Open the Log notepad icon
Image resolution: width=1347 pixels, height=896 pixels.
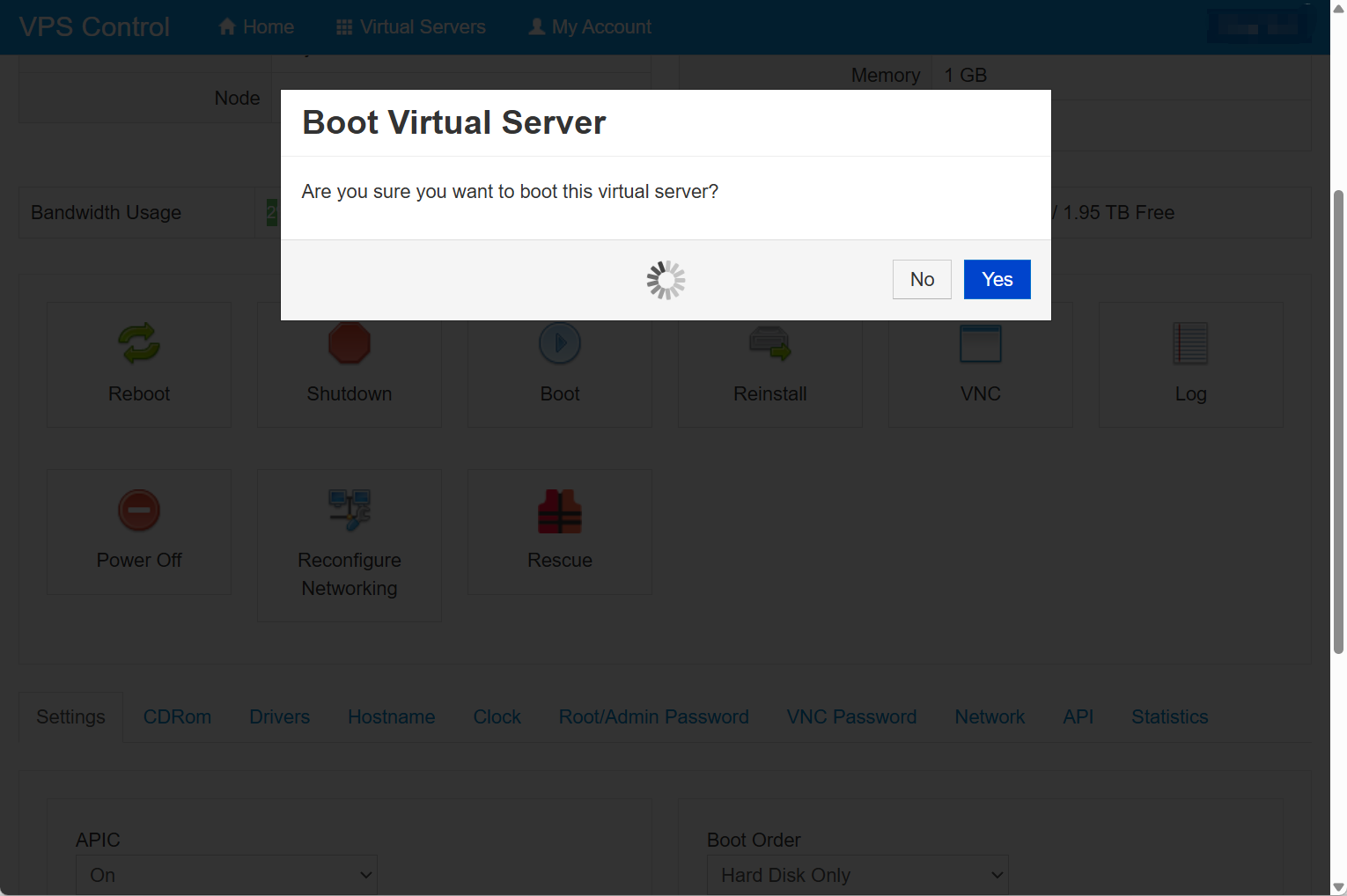pyautogui.click(x=1190, y=343)
